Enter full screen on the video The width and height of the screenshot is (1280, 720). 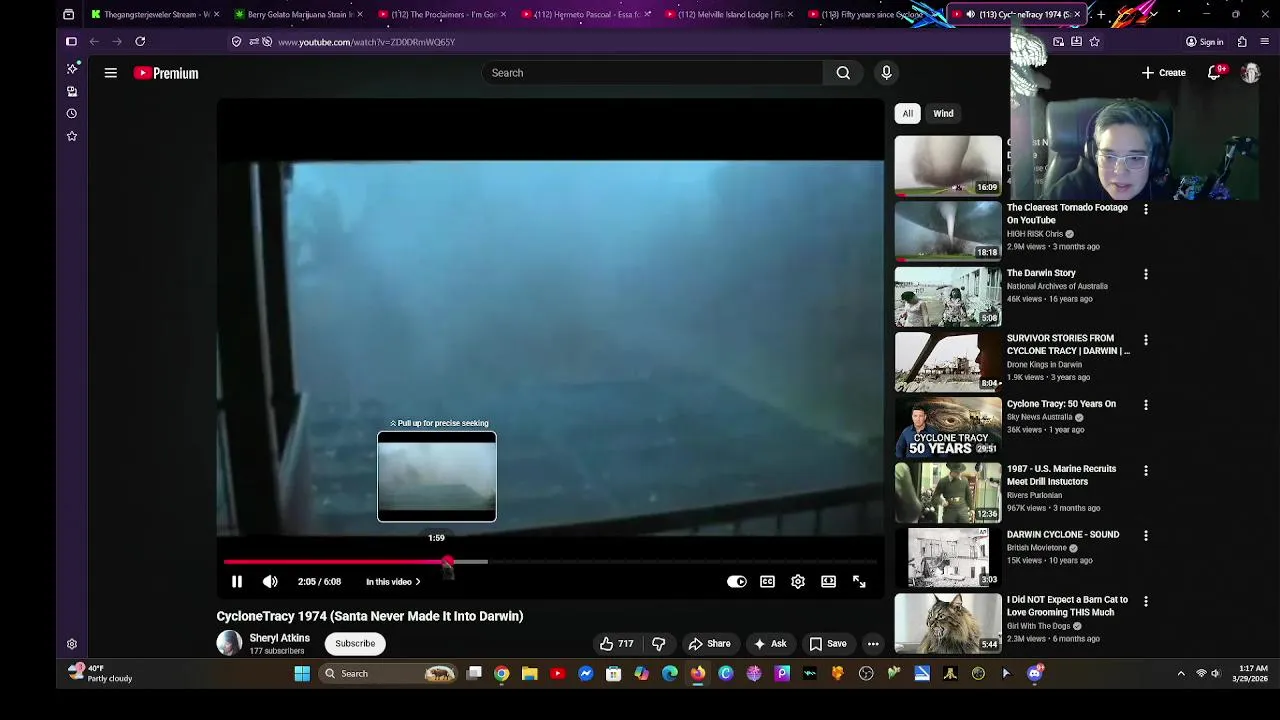(x=859, y=582)
